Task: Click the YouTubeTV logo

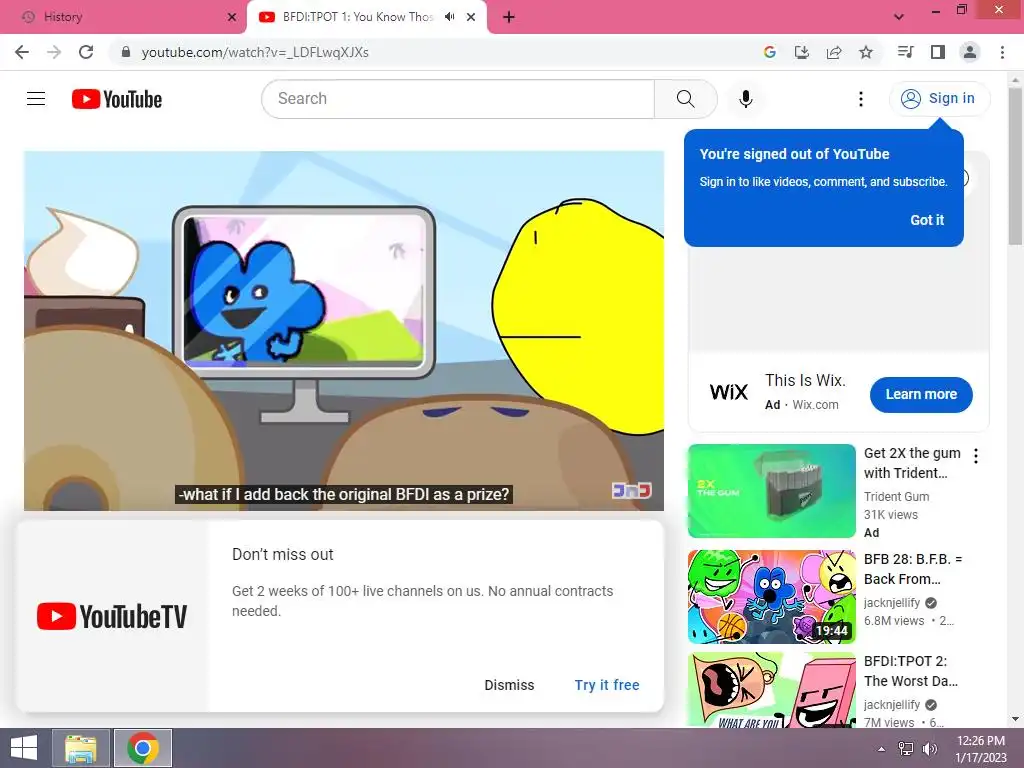Action: pyautogui.click(x=112, y=616)
